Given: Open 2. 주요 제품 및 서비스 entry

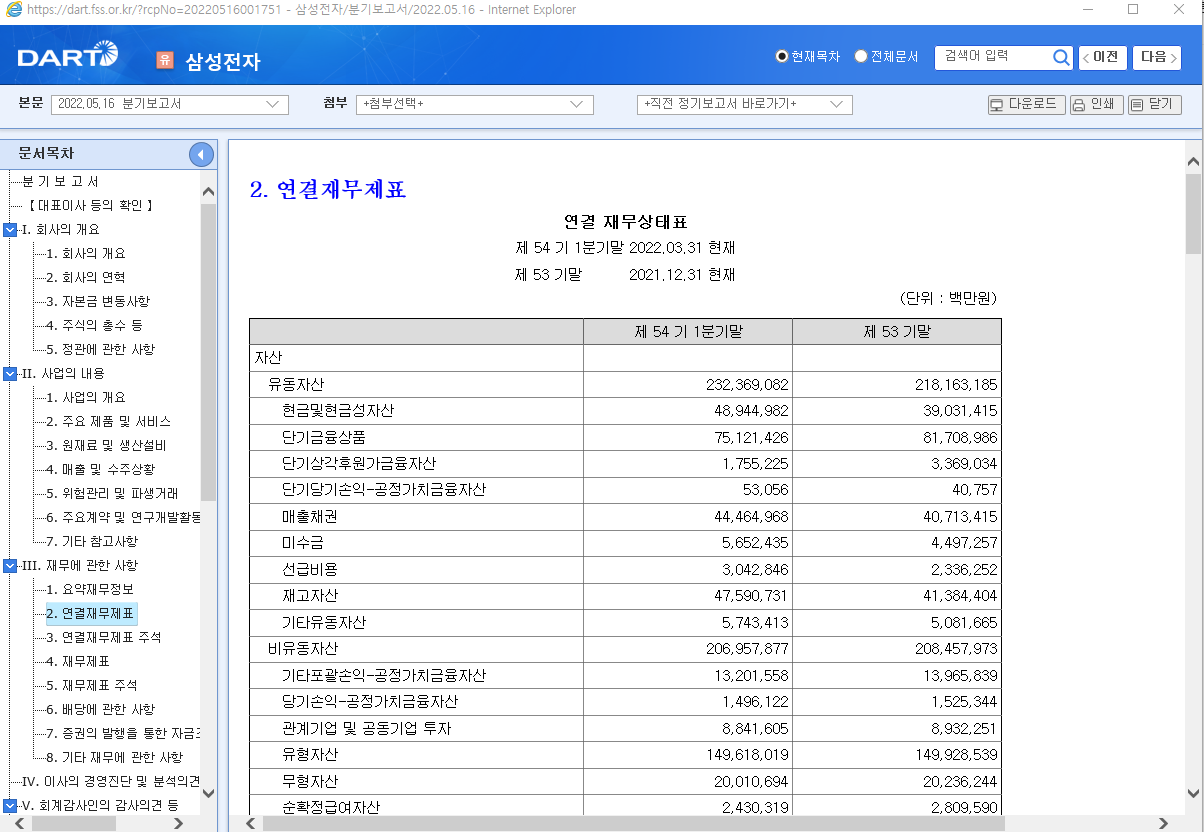Looking at the screenshot, I should [x=108, y=422].
